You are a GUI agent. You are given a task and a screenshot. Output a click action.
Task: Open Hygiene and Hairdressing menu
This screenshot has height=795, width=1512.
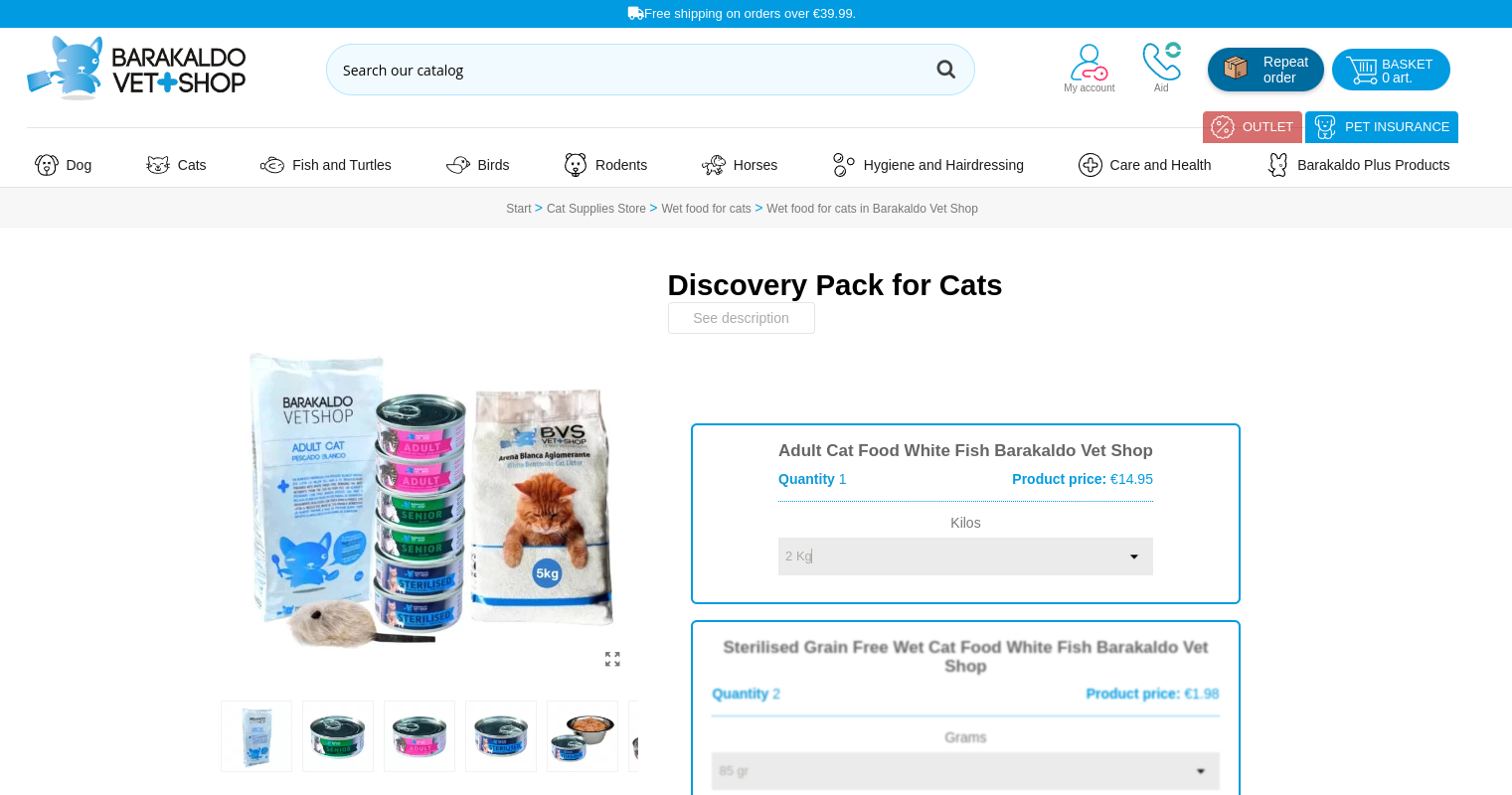[927, 165]
